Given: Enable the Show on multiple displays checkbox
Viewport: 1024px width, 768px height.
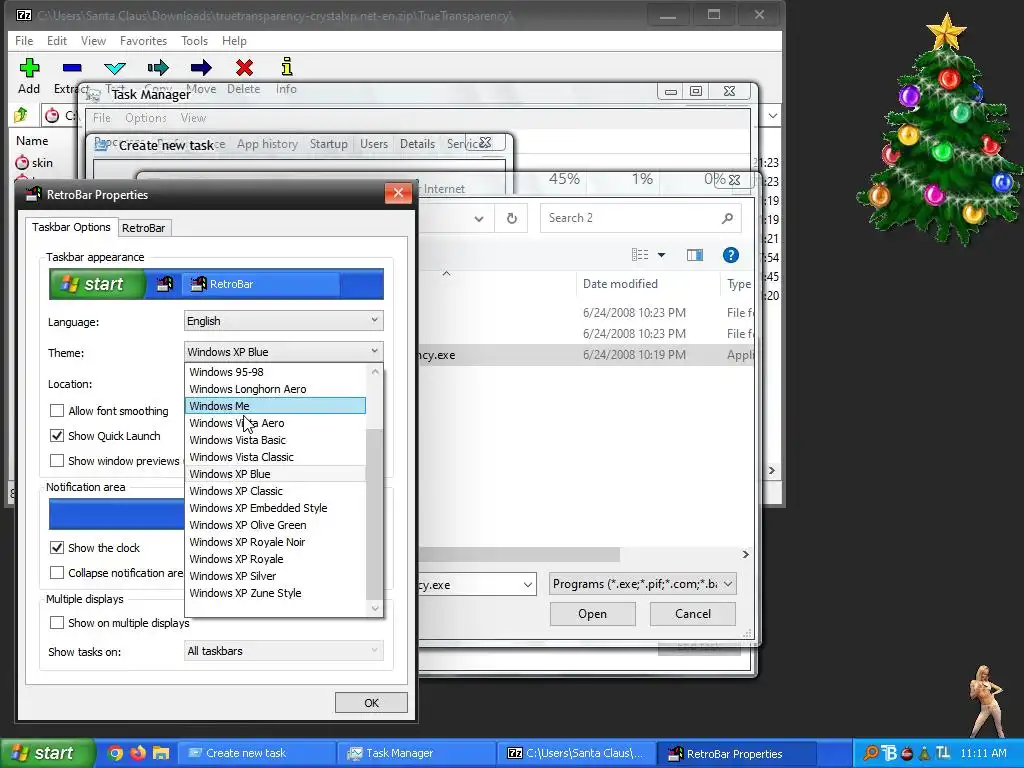Looking at the screenshot, I should point(57,623).
